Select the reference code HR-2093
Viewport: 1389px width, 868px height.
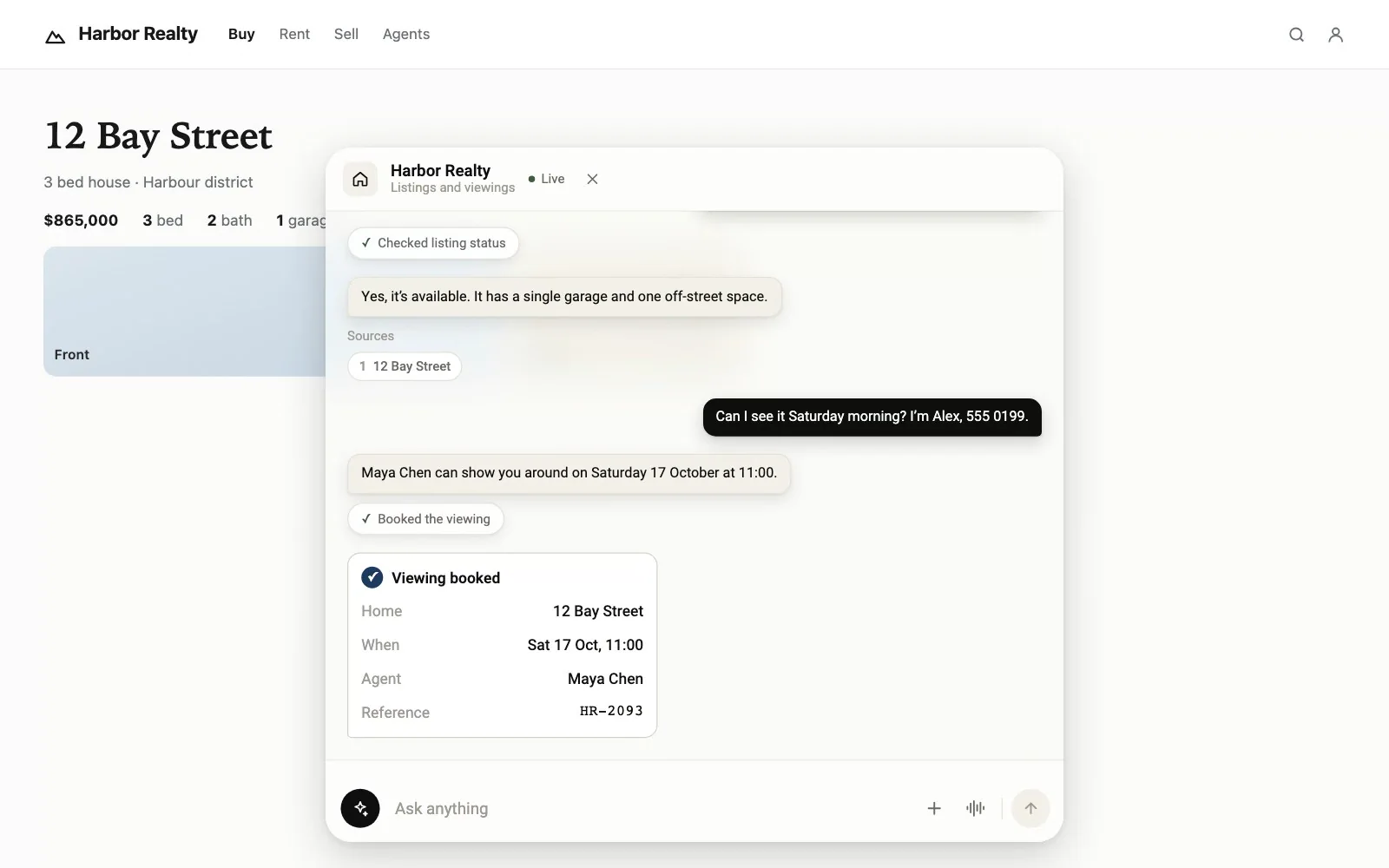[x=611, y=711]
